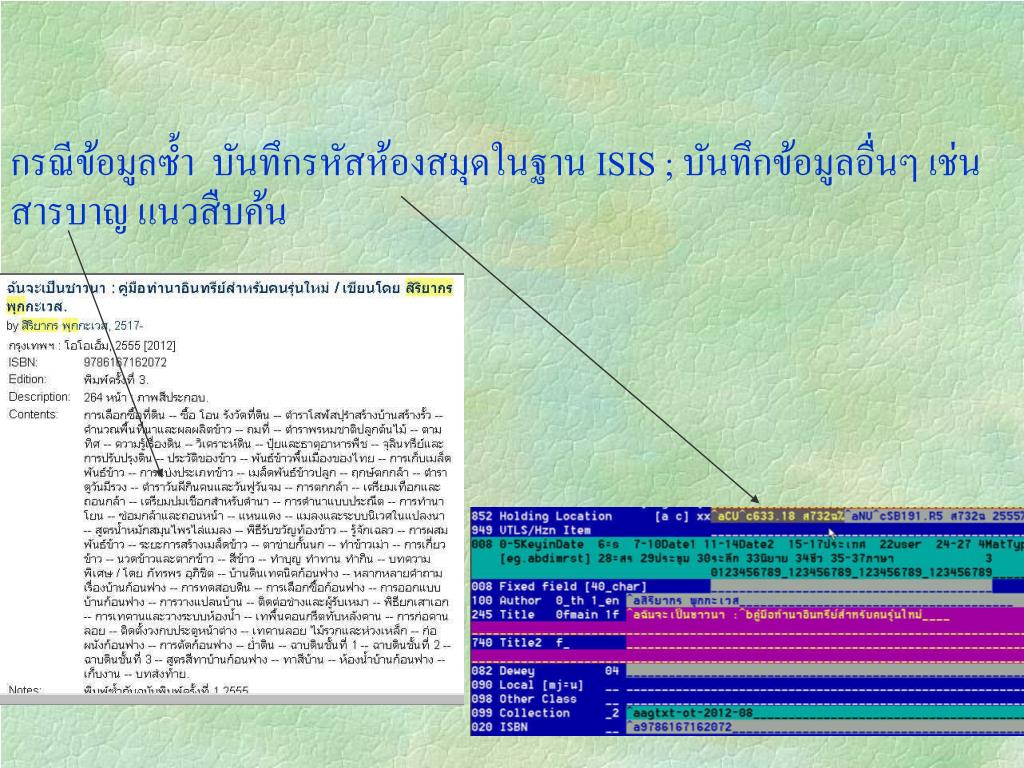Click into the 100 Author value field

coord(825,600)
